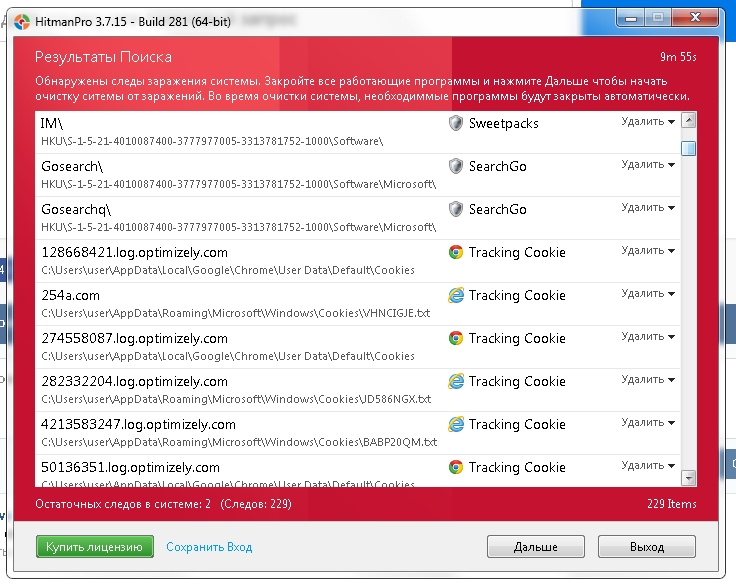Minimize the HitmanPro window
Viewport: 736px width, 586px height.
coord(630,19)
